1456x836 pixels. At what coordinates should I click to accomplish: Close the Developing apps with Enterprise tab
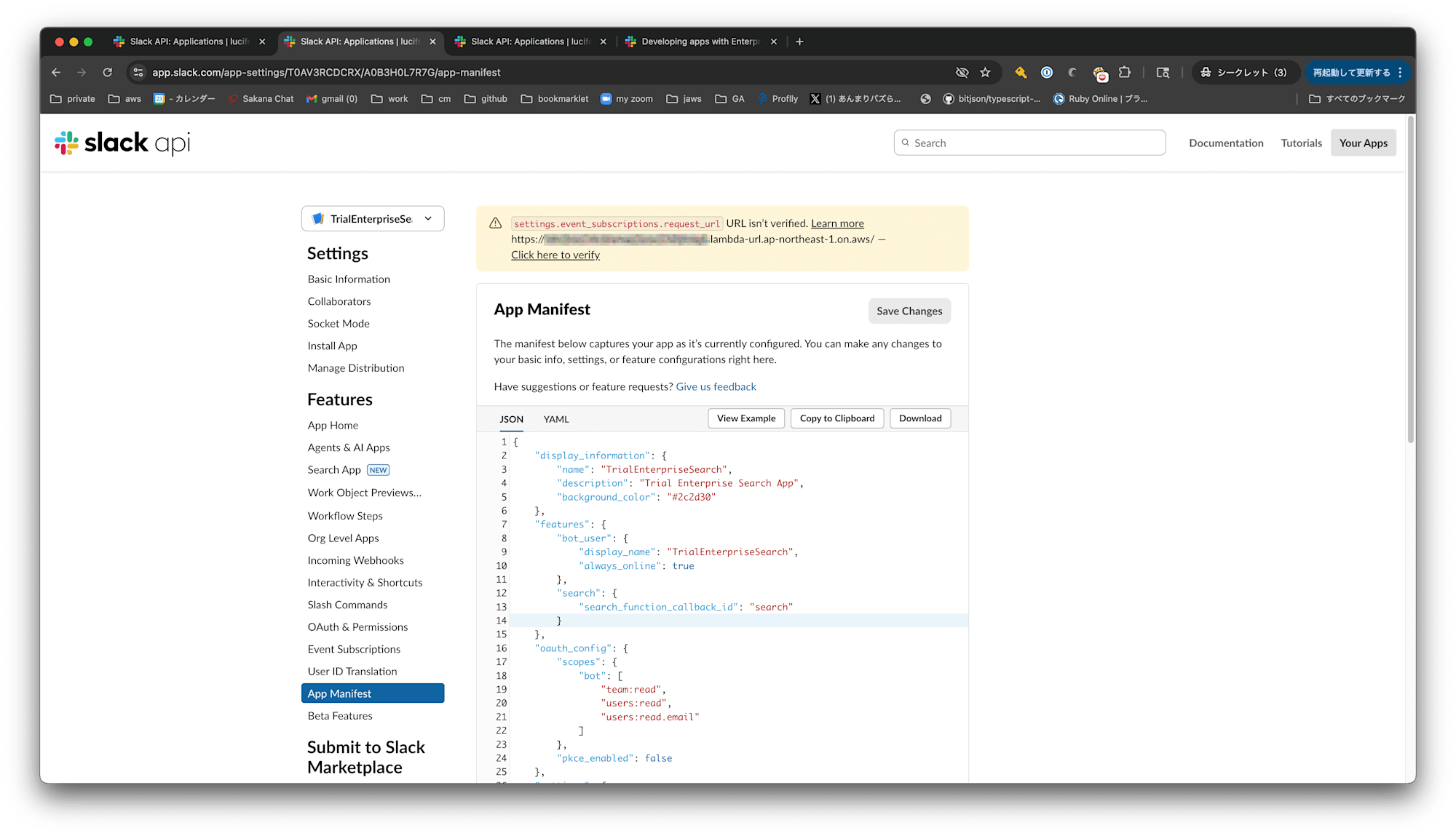coord(774,41)
